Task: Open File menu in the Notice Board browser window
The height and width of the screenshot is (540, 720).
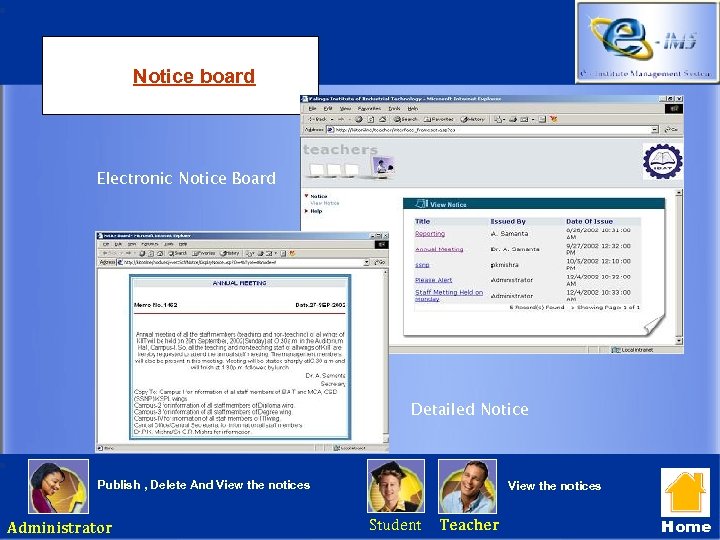Action: coord(106,244)
